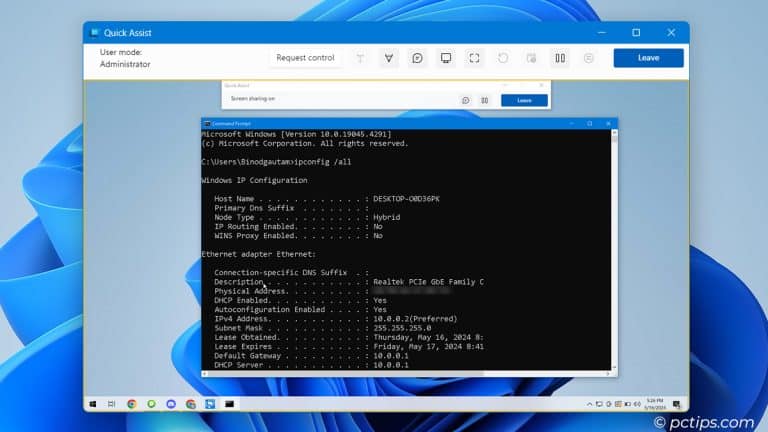
Task: Toggle the fit-to-screen size icon
Action: coord(475,58)
